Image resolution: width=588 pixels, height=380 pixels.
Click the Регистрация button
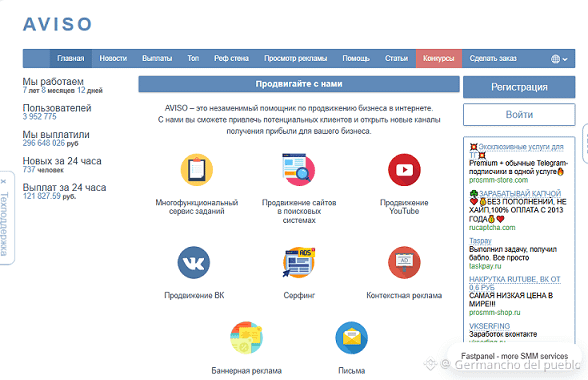519,87
